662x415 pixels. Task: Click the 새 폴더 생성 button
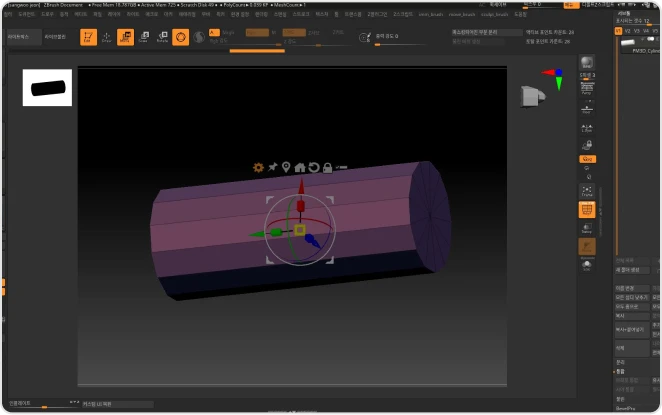click(632, 270)
